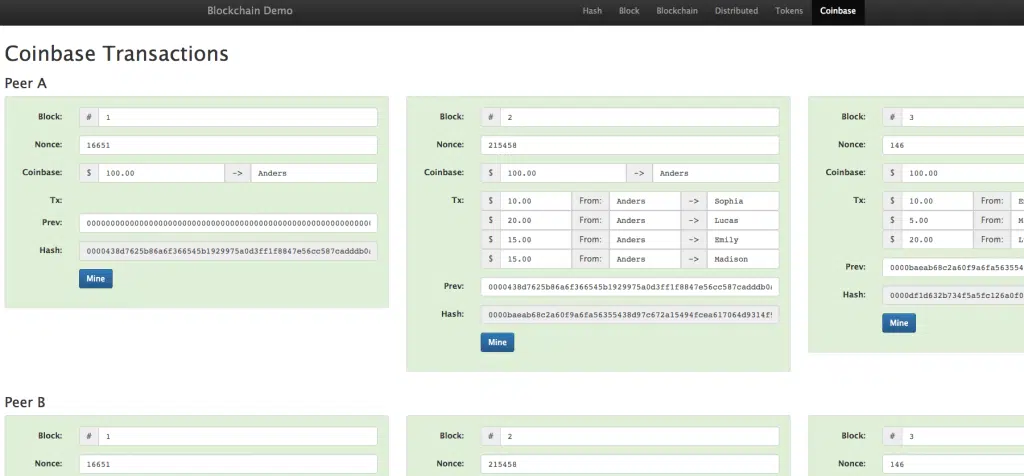The width and height of the screenshot is (1024, 476).
Task: Edit Peer A block 3 number field
Action: tap(963, 118)
